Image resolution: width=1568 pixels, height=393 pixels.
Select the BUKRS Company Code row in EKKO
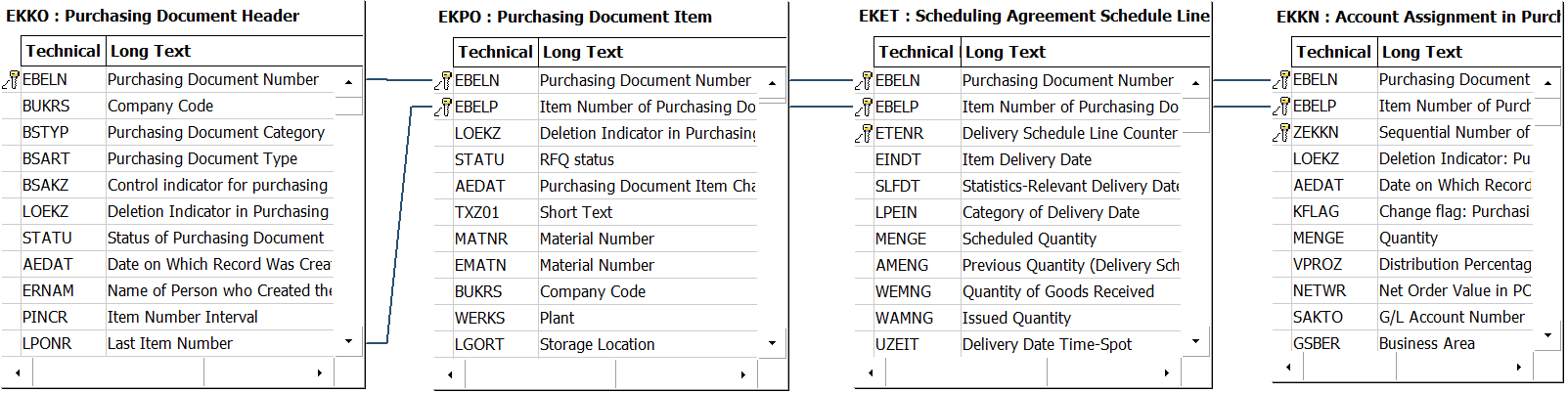(x=178, y=106)
